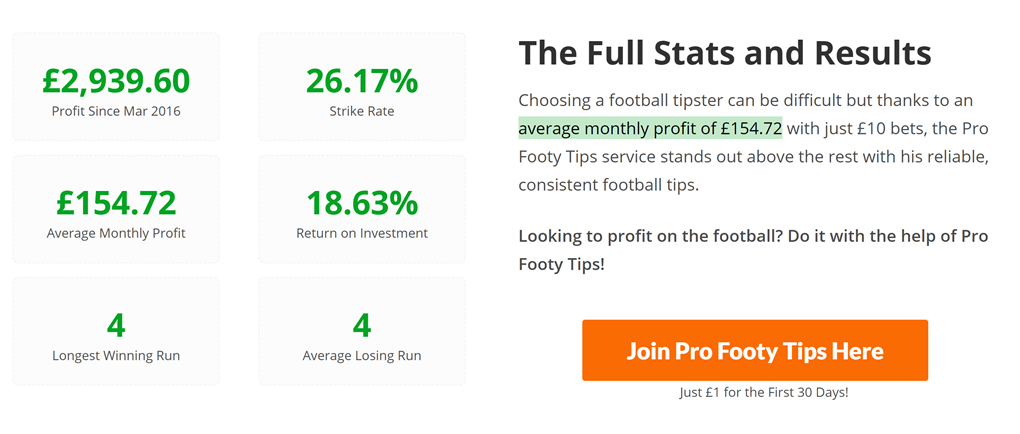
Task: Click the Strike Rate label
Action: [x=362, y=111]
